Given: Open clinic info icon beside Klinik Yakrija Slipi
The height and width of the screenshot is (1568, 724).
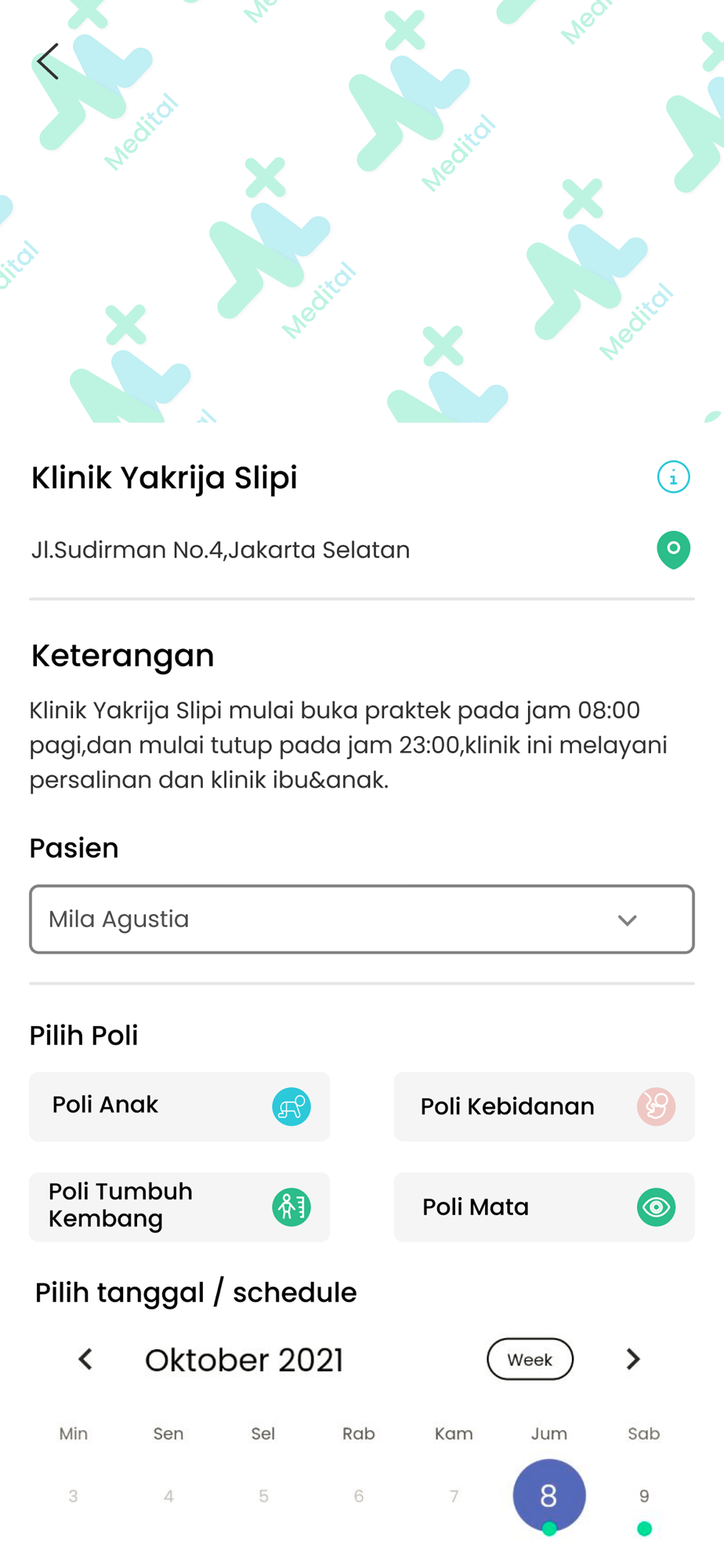Looking at the screenshot, I should (x=673, y=477).
